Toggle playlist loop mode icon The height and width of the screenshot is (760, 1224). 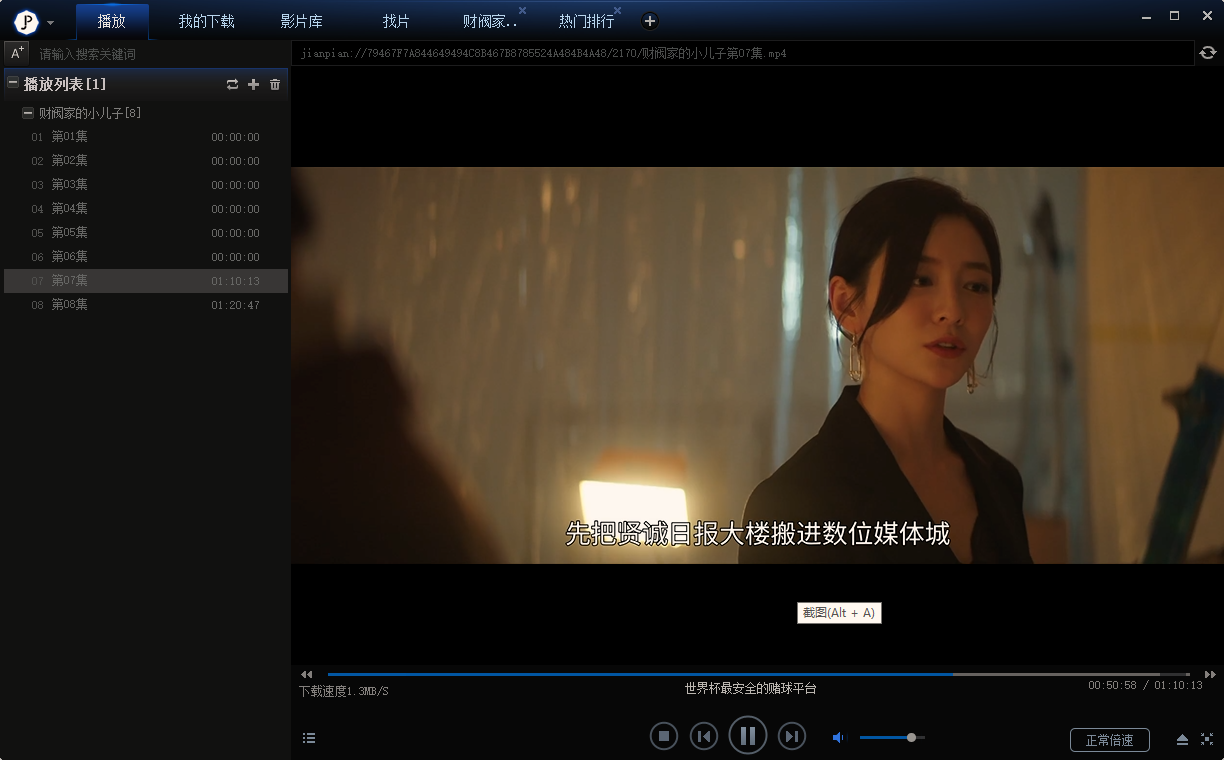(232, 85)
